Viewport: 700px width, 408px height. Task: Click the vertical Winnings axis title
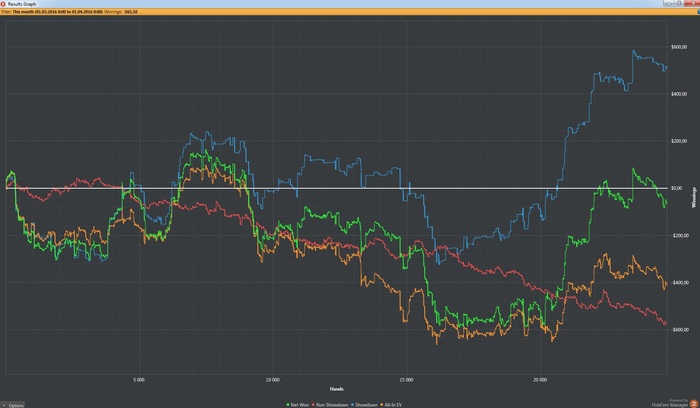(x=694, y=197)
